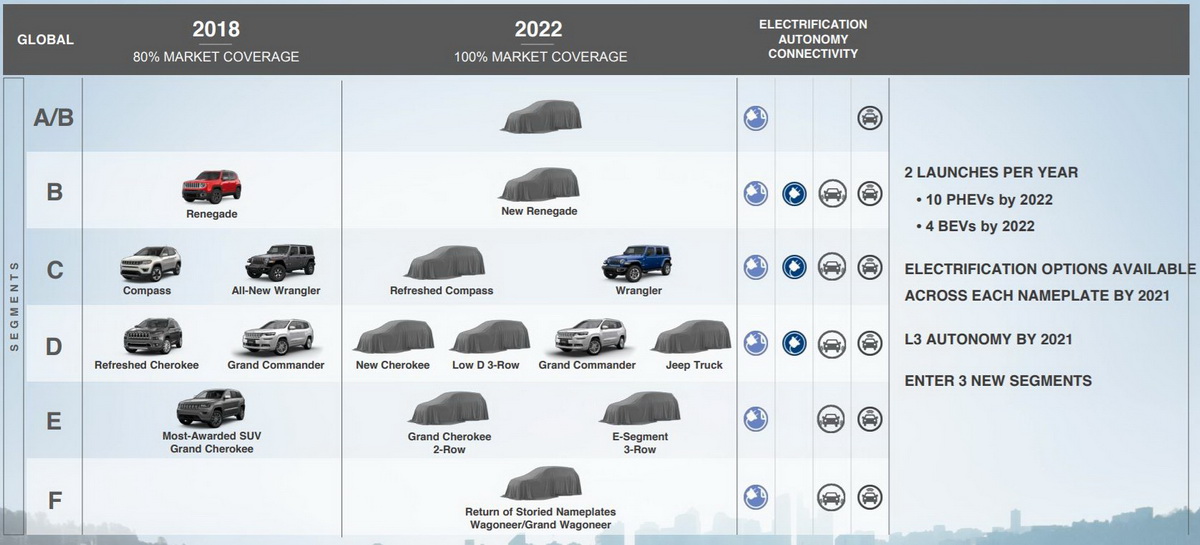Click the 2022 column heading
This screenshot has width=1200, height=545.
click(540, 30)
